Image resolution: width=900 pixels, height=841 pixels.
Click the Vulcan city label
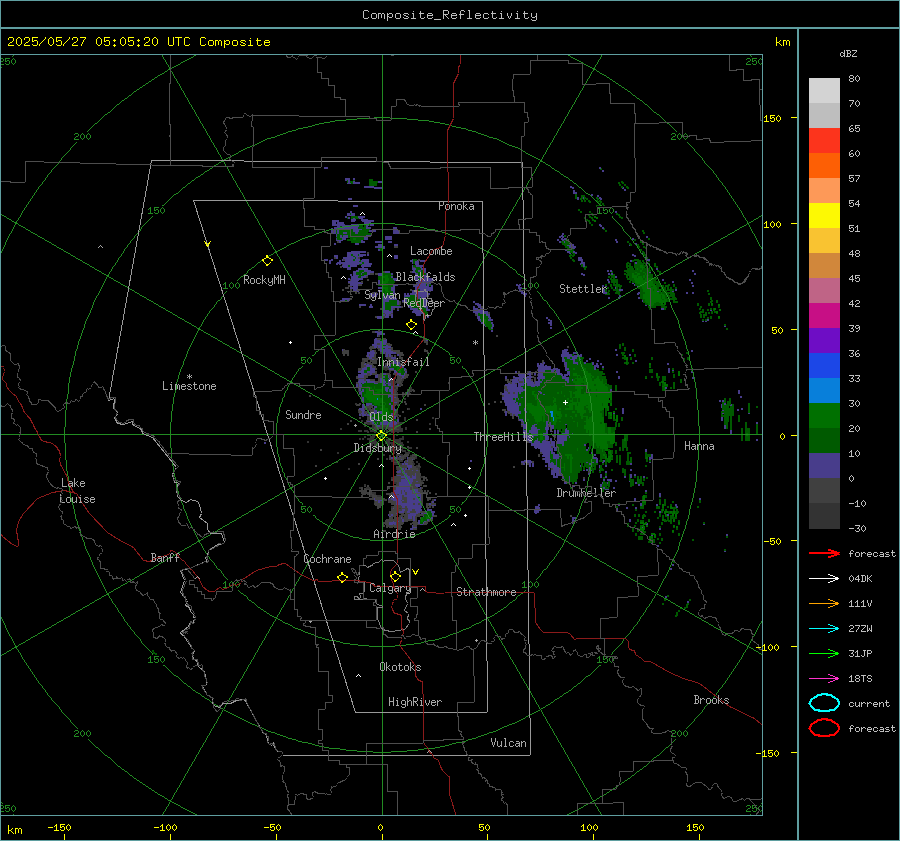coord(508,743)
